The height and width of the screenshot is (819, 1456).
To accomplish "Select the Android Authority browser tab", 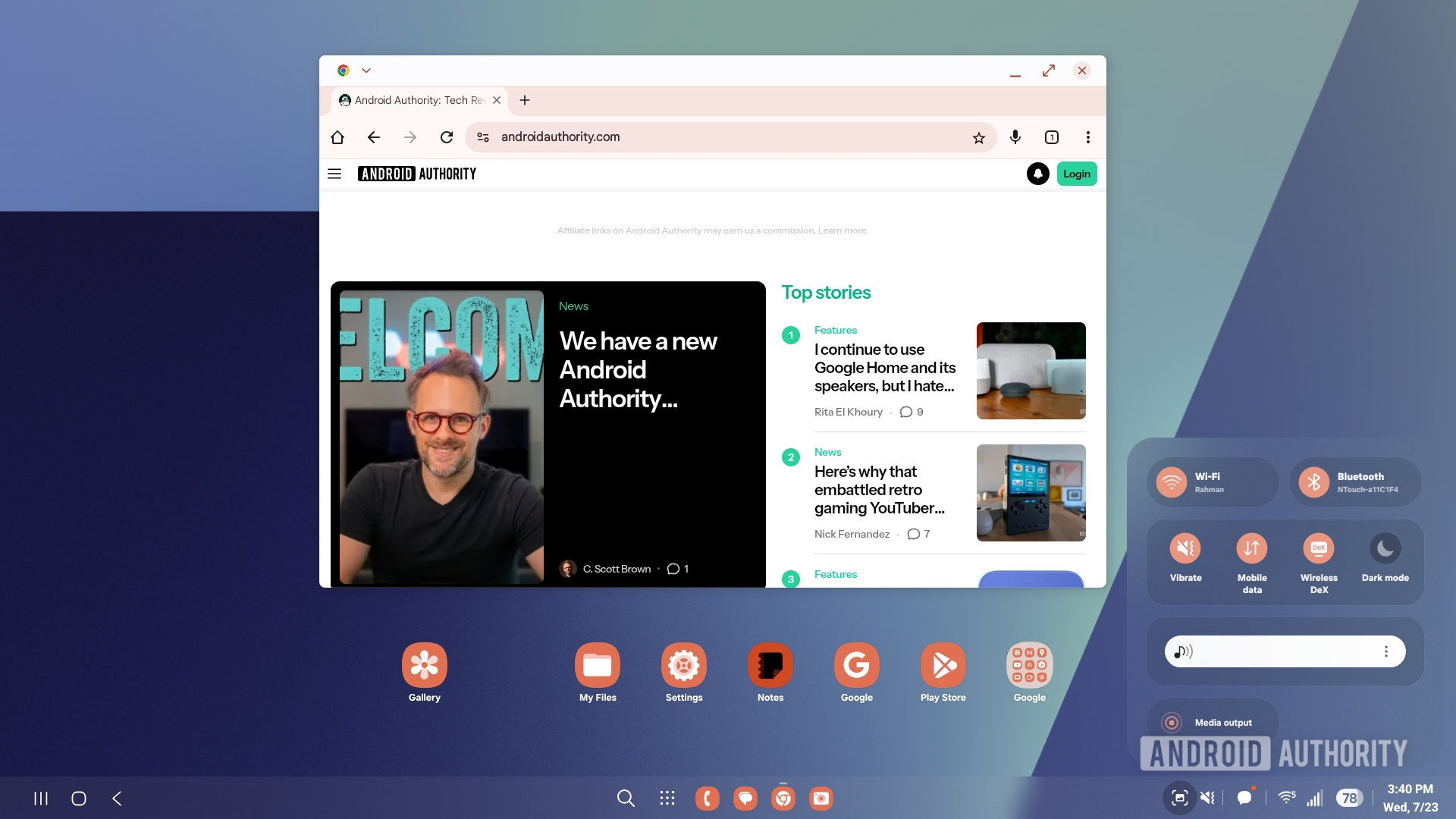I will point(413,100).
